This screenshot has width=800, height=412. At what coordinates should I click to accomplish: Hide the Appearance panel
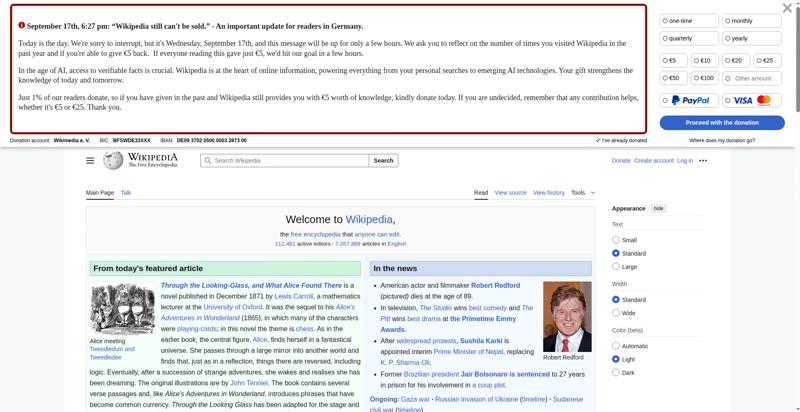(x=659, y=209)
